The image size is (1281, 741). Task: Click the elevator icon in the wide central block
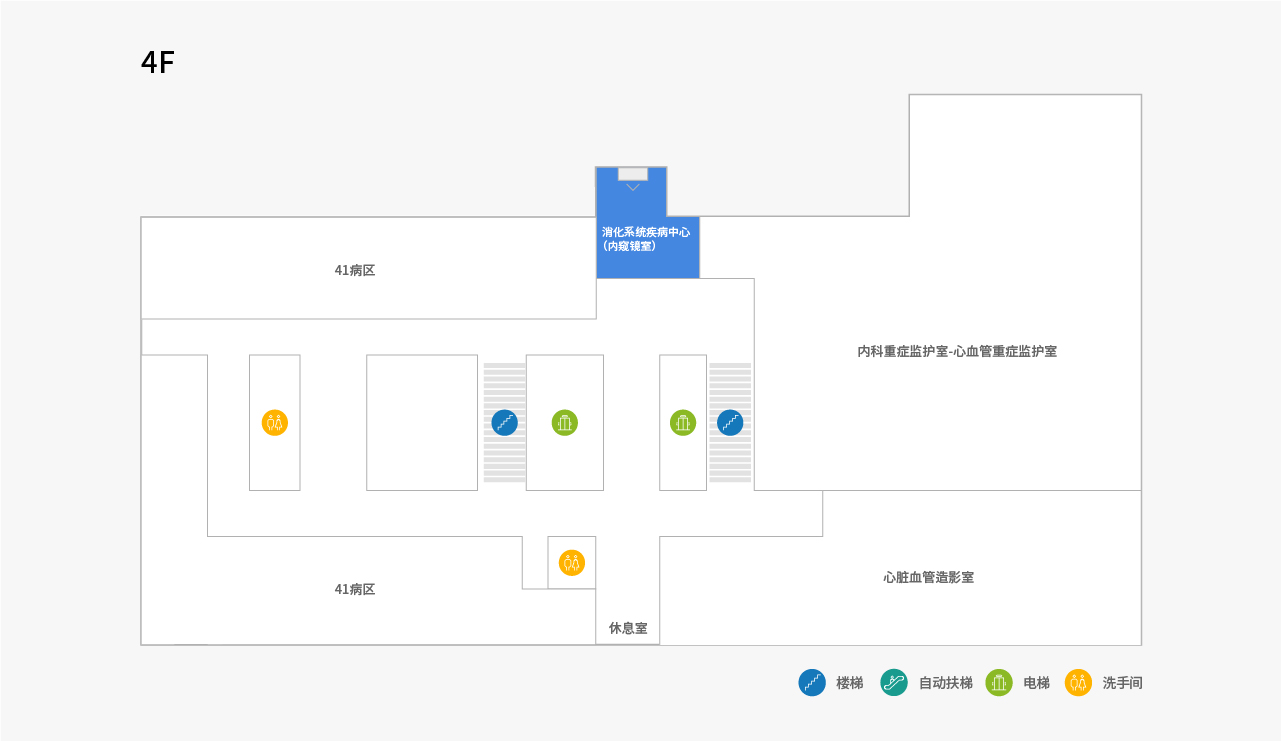(565, 423)
